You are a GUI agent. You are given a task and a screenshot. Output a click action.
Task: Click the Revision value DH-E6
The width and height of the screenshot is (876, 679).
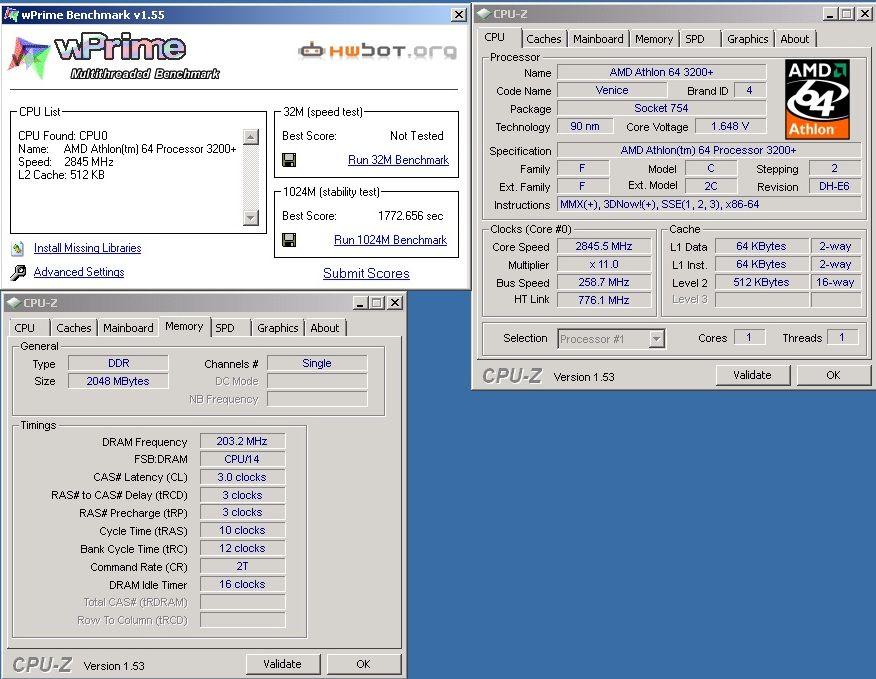point(835,186)
